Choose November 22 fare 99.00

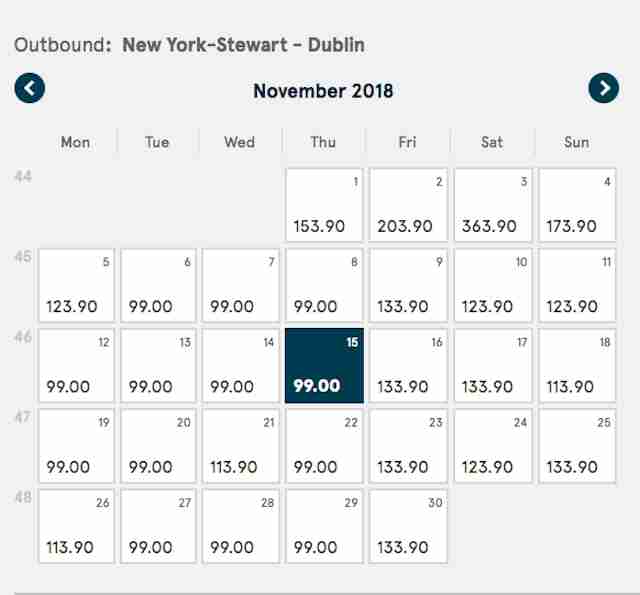(x=324, y=446)
